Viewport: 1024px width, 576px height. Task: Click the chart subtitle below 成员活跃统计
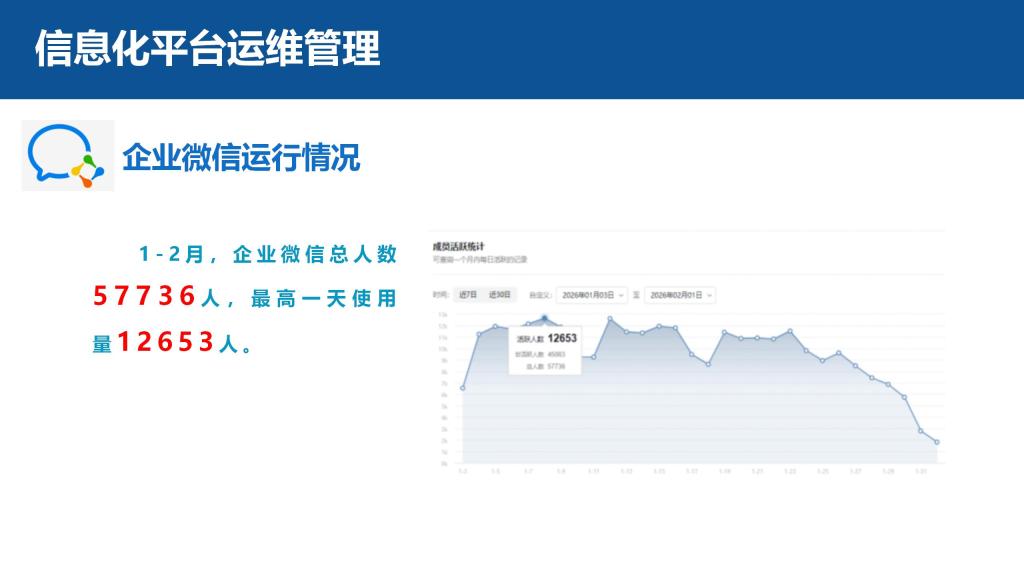tap(479, 260)
